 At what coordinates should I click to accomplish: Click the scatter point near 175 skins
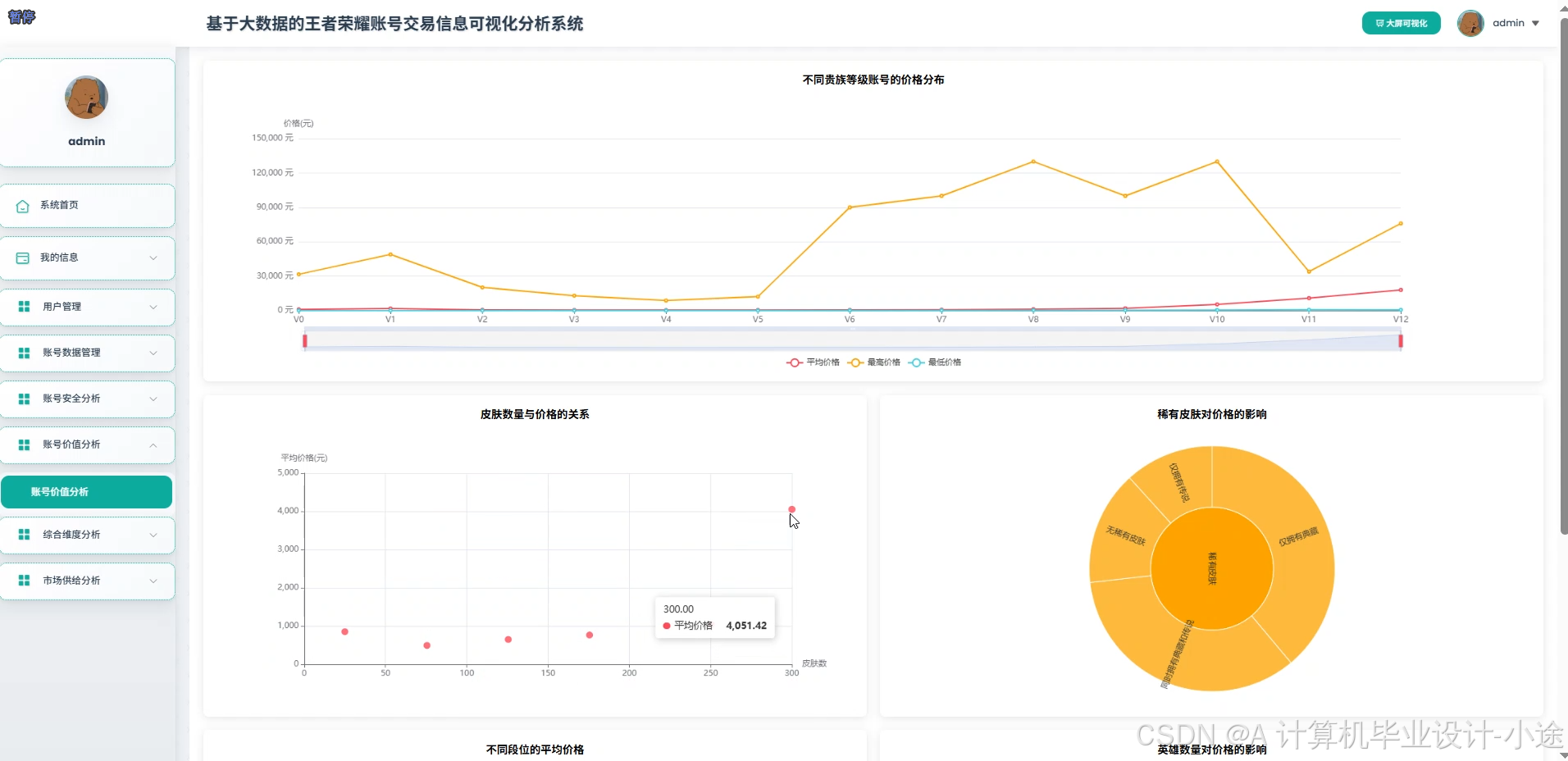(589, 635)
